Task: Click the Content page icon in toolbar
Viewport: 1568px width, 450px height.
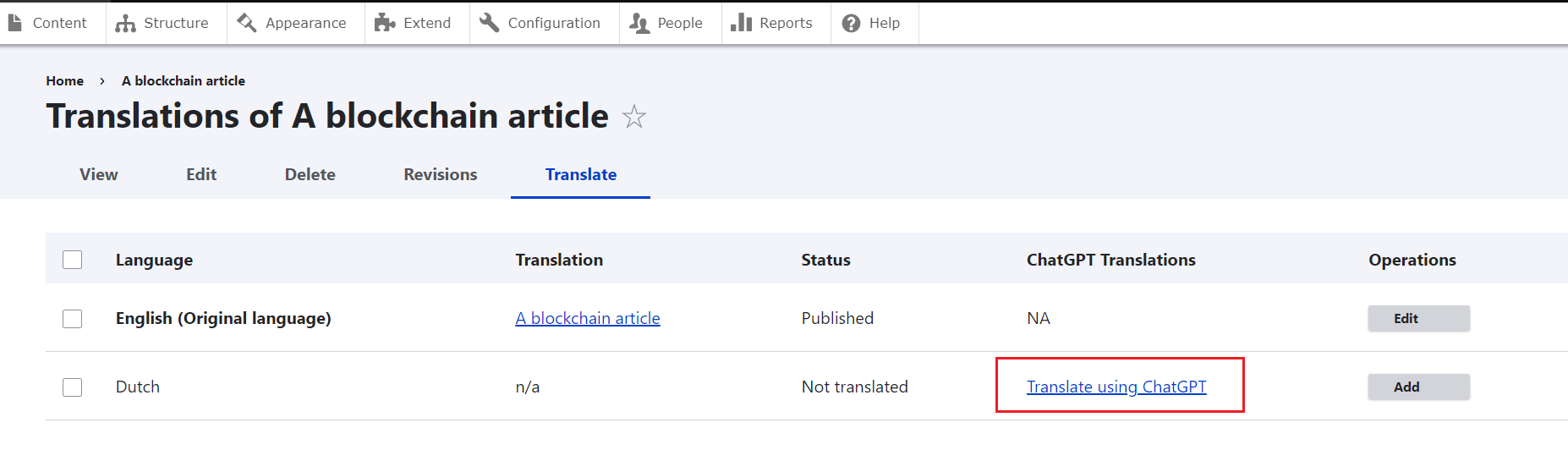Action: click(x=14, y=23)
